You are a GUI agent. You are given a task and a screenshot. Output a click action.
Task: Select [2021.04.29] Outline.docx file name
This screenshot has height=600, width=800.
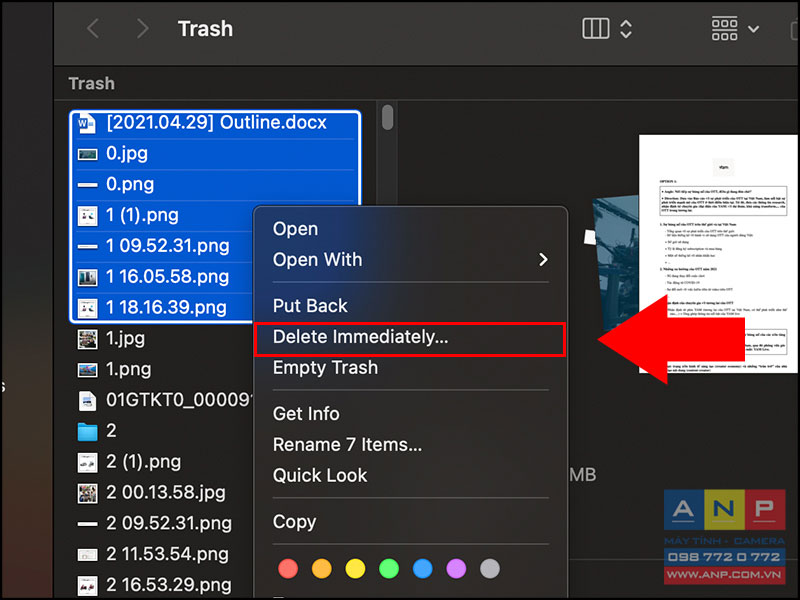[216, 123]
